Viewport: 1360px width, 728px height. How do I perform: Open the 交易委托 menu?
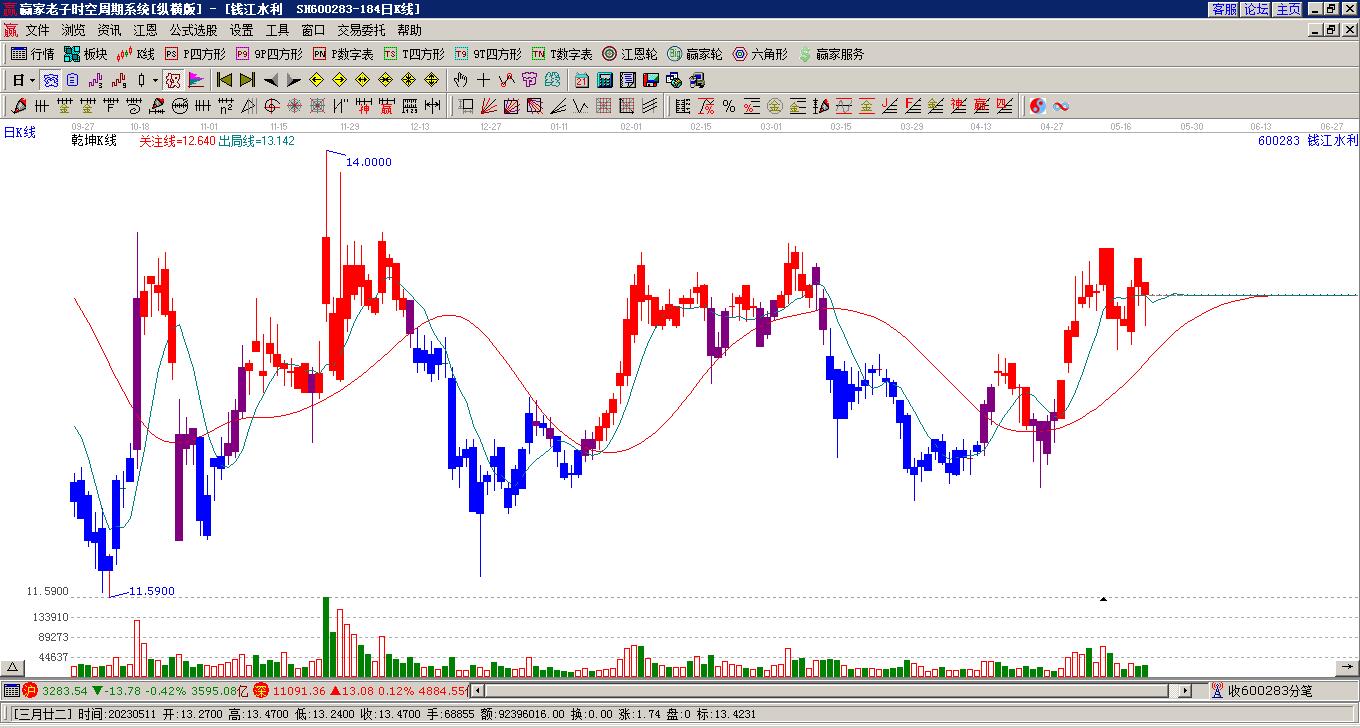pos(361,31)
